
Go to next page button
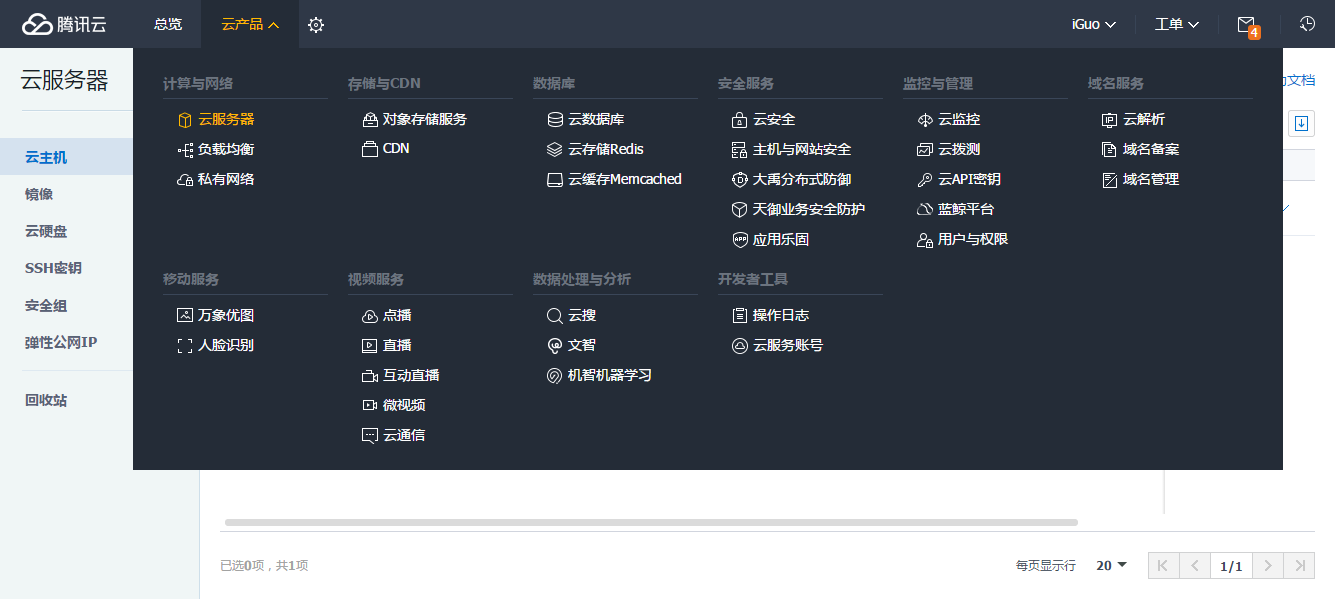pos(1268,565)
